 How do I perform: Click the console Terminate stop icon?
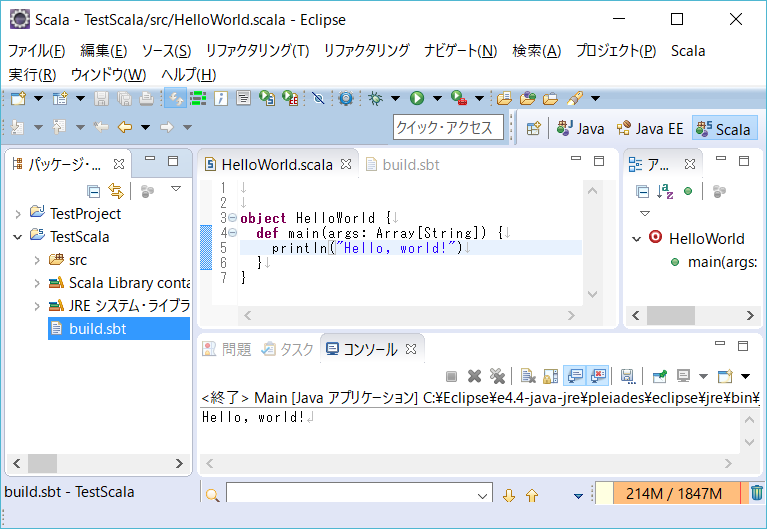point(451,376)
